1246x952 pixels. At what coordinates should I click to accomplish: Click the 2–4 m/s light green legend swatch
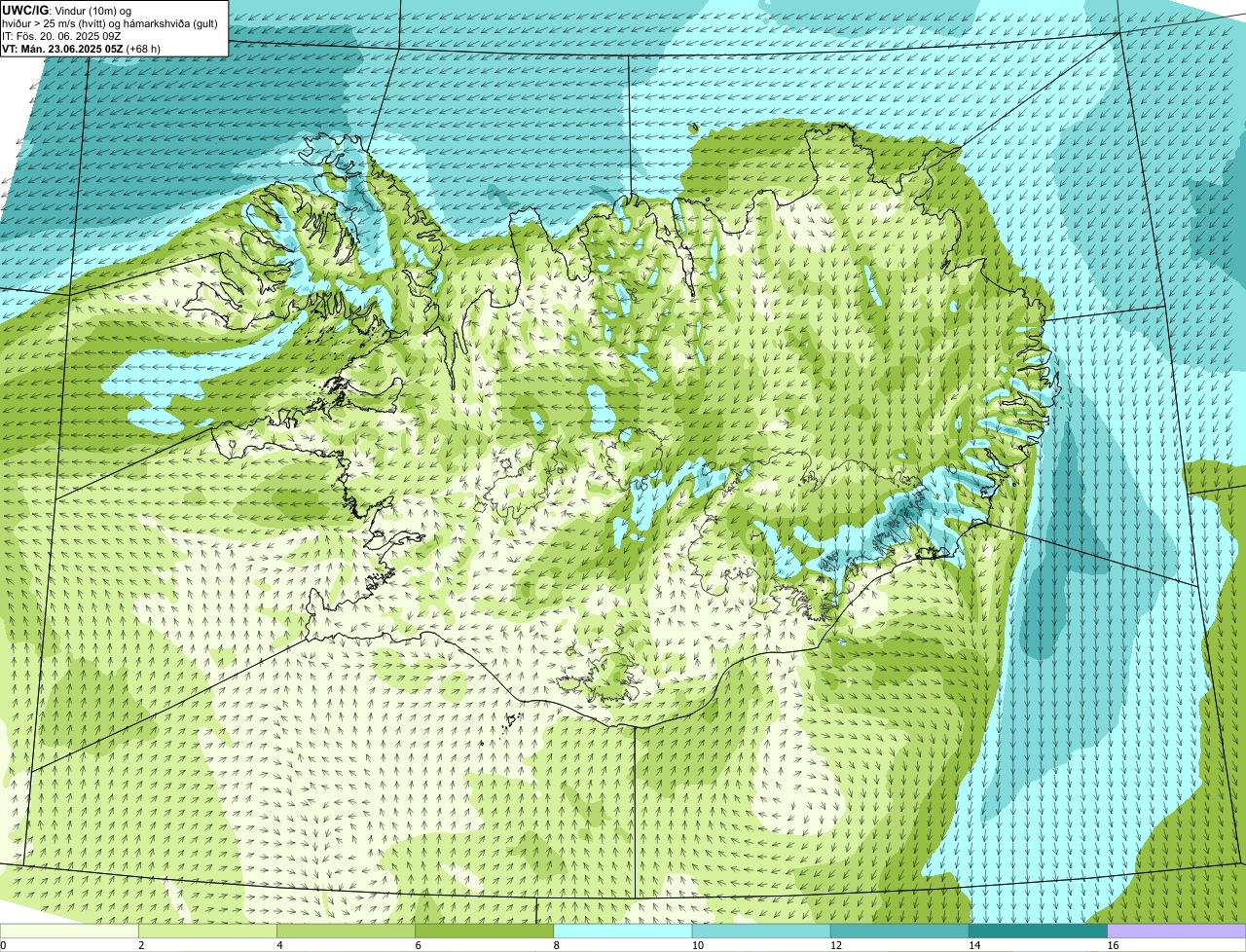point(207,931)
